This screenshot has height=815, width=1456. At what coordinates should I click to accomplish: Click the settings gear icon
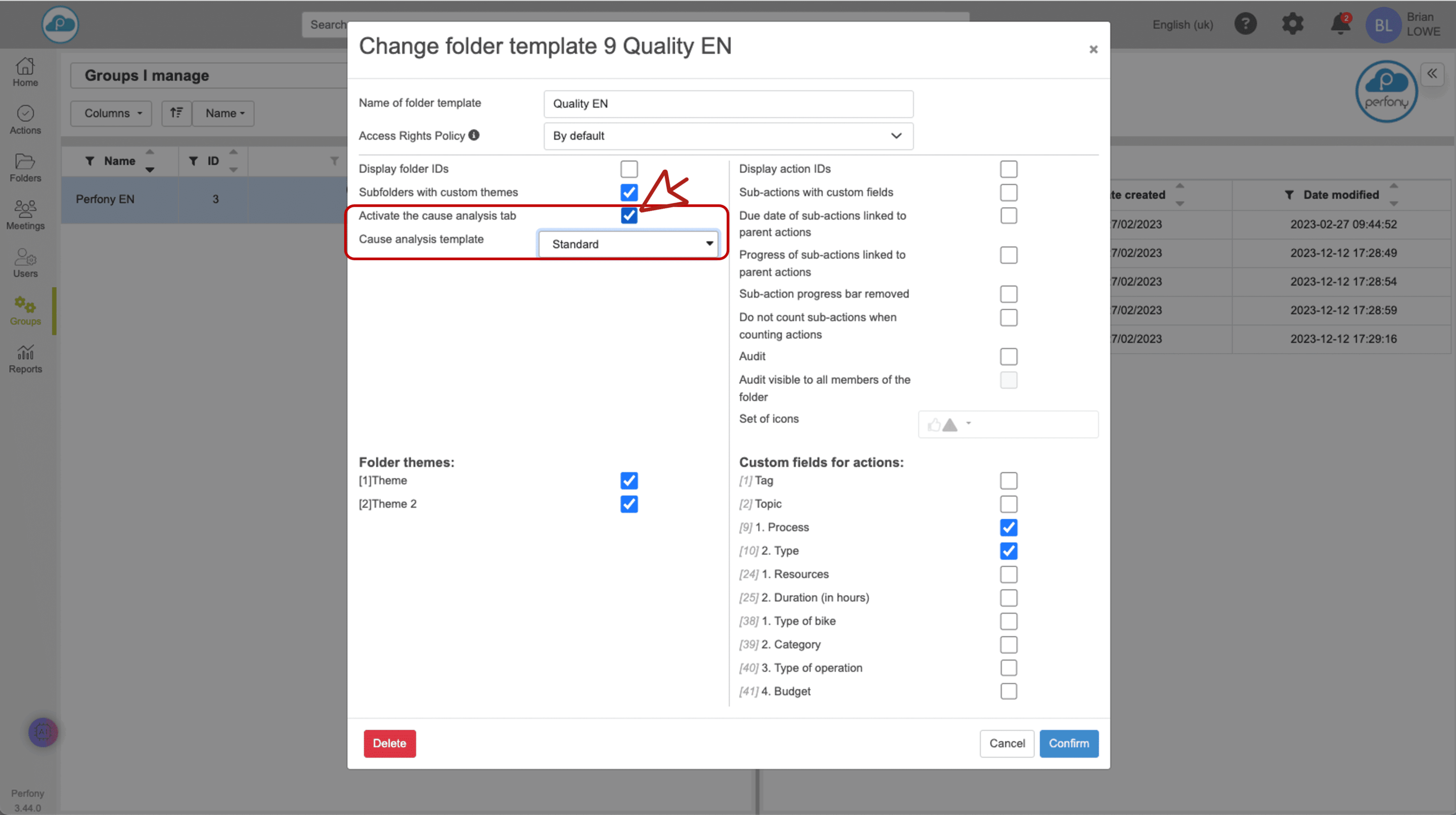point(1292,24)
